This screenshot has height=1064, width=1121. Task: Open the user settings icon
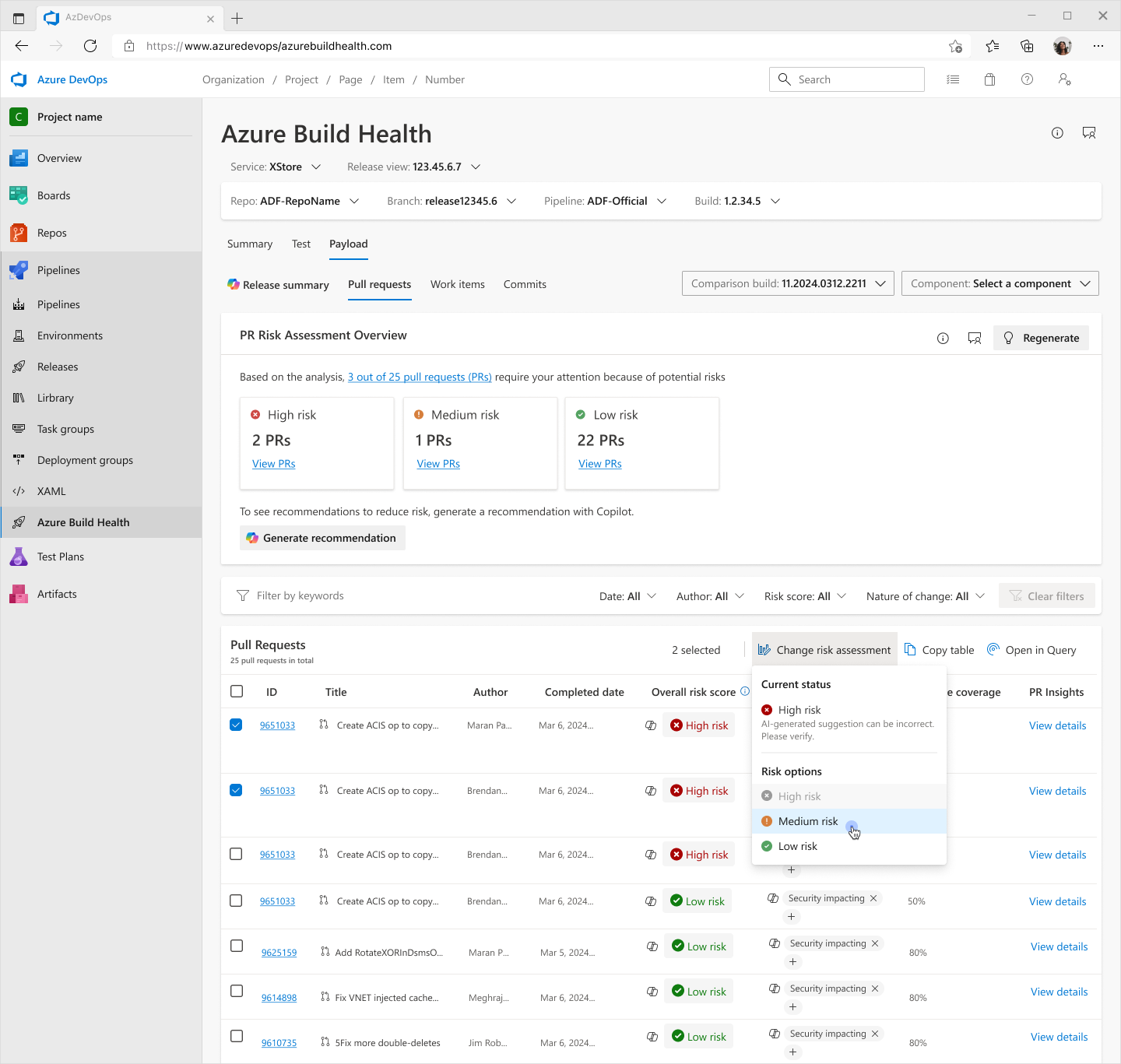pyautogui.click(x=1065, y=79)
